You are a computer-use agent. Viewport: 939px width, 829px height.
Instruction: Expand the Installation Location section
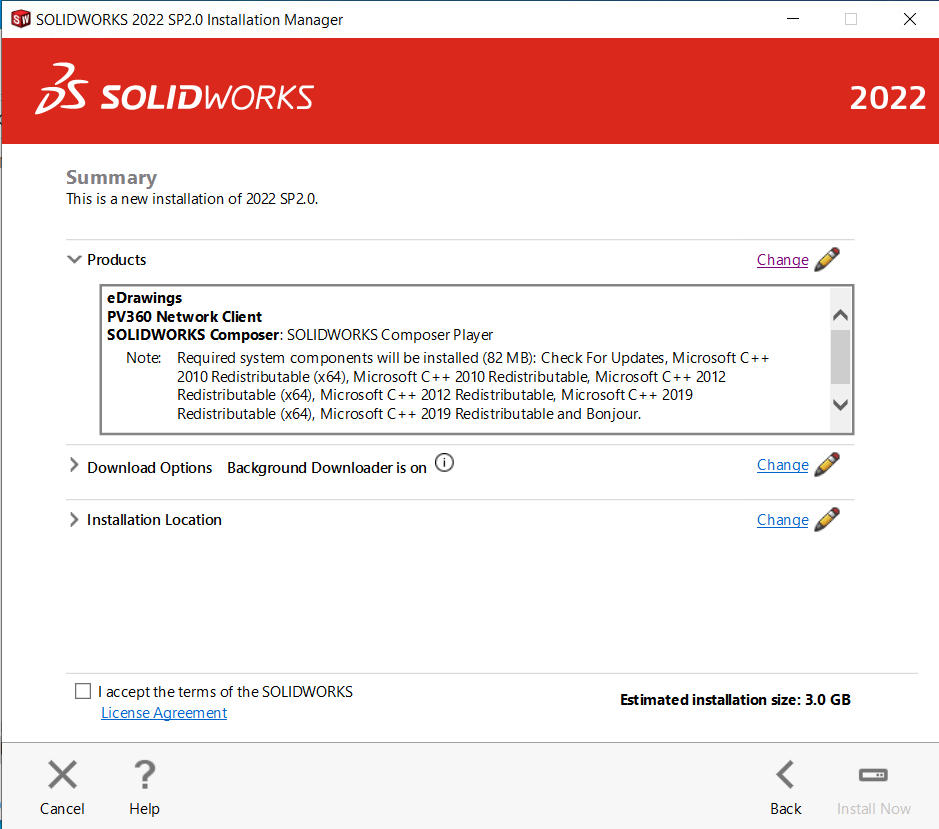[74, 520]
